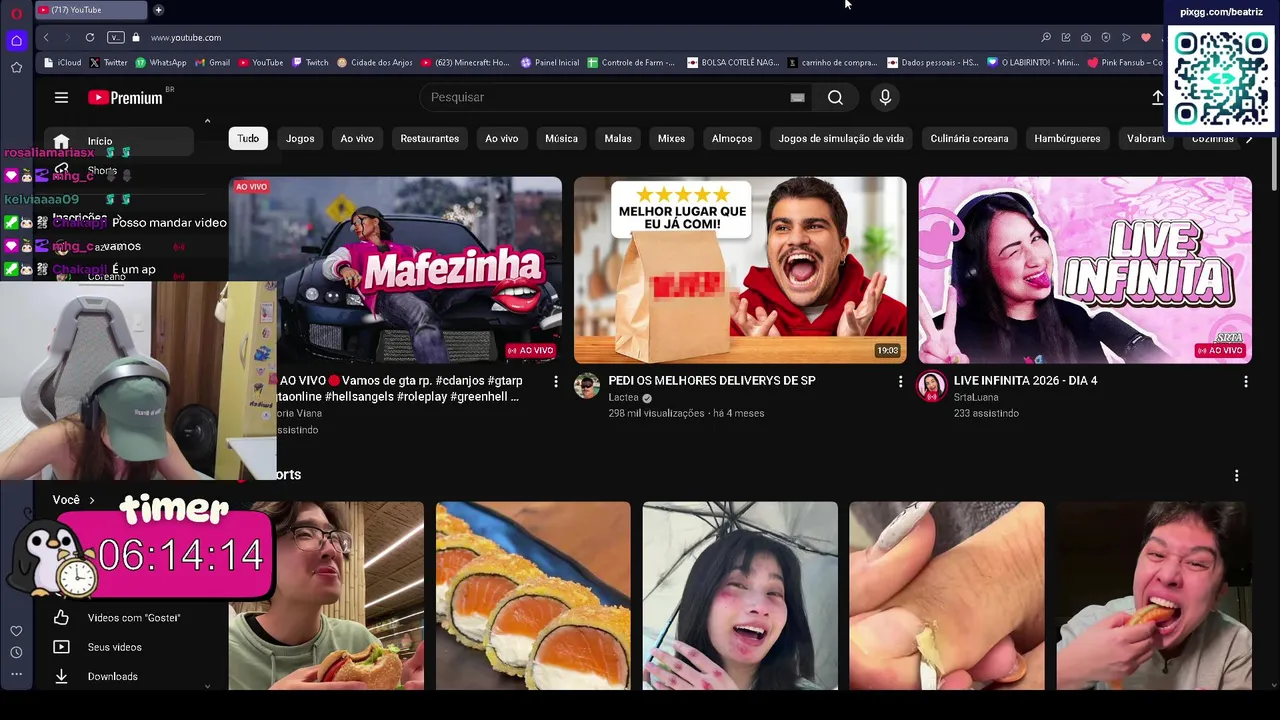Open a new tab with plus button
1280x720 pixels.
click(x=158, y=10)
